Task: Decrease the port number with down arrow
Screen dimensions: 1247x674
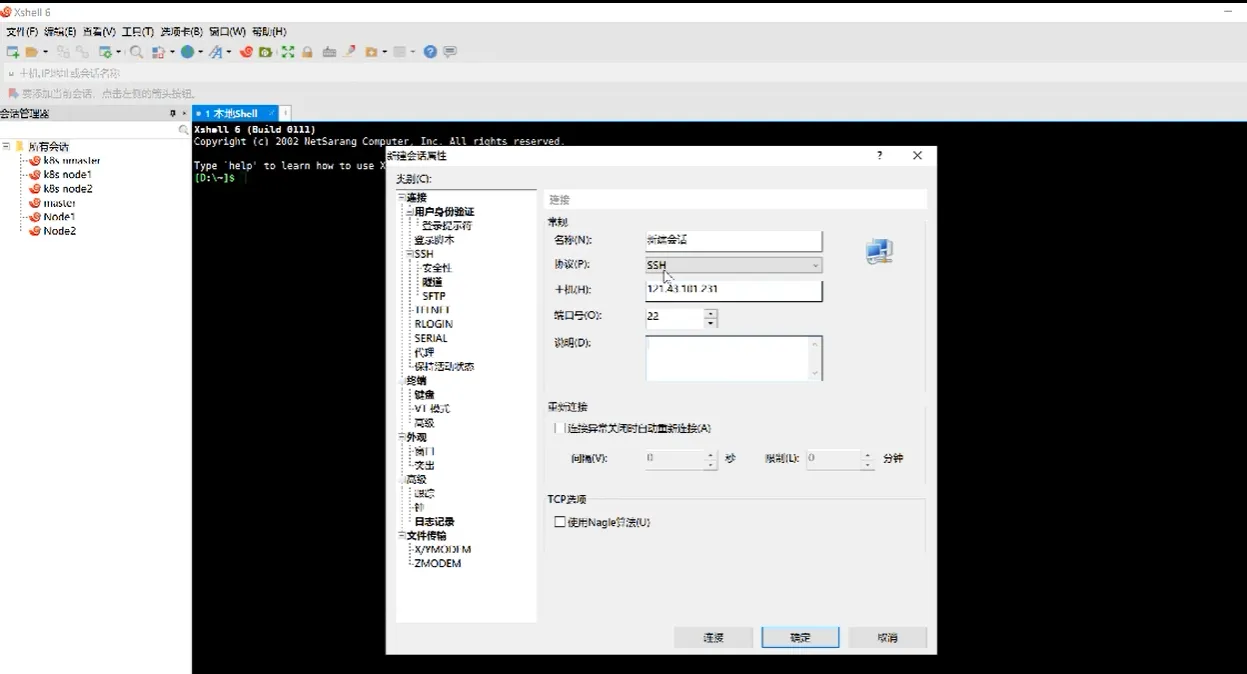Action: click(711, 323)
